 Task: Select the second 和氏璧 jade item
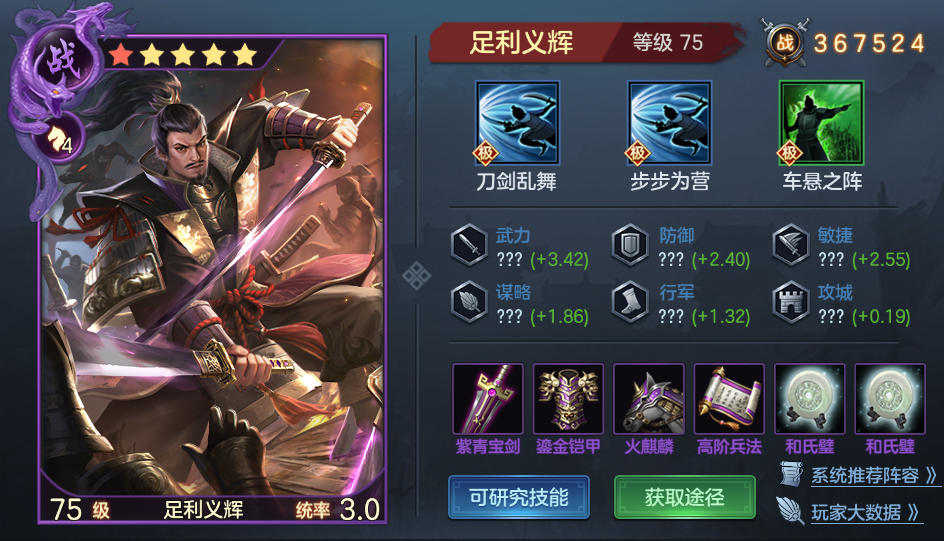[890, 398]
